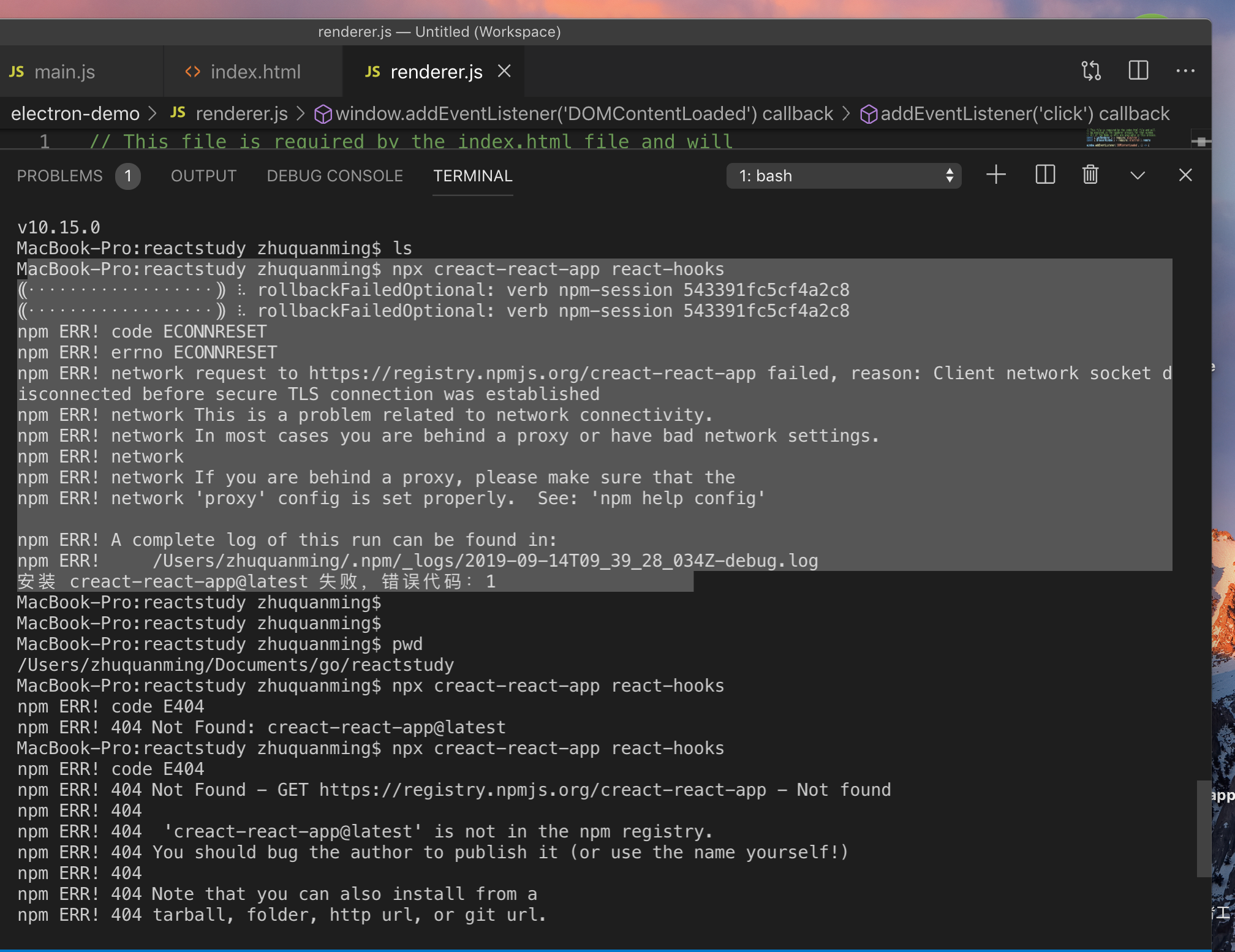Viewport: 1235px width, 952px height.
Task: Expand the chevron before addEventListener('click') breadcrumb
Action: coord(846,114)
